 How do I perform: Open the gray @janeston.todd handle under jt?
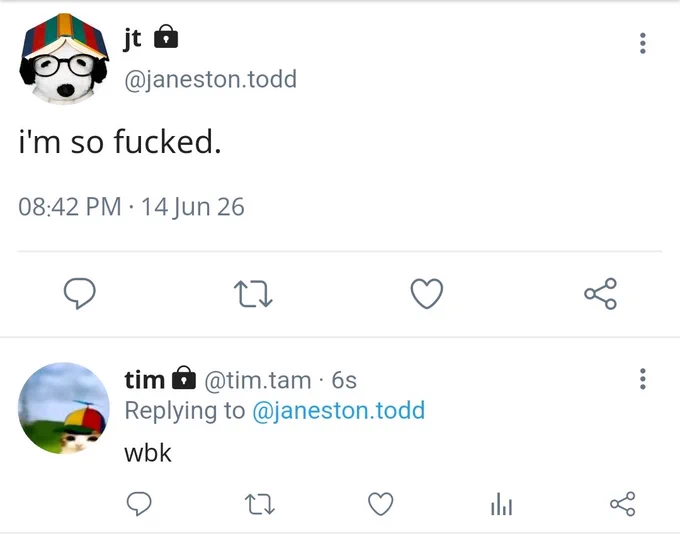(x=210, y=79)
